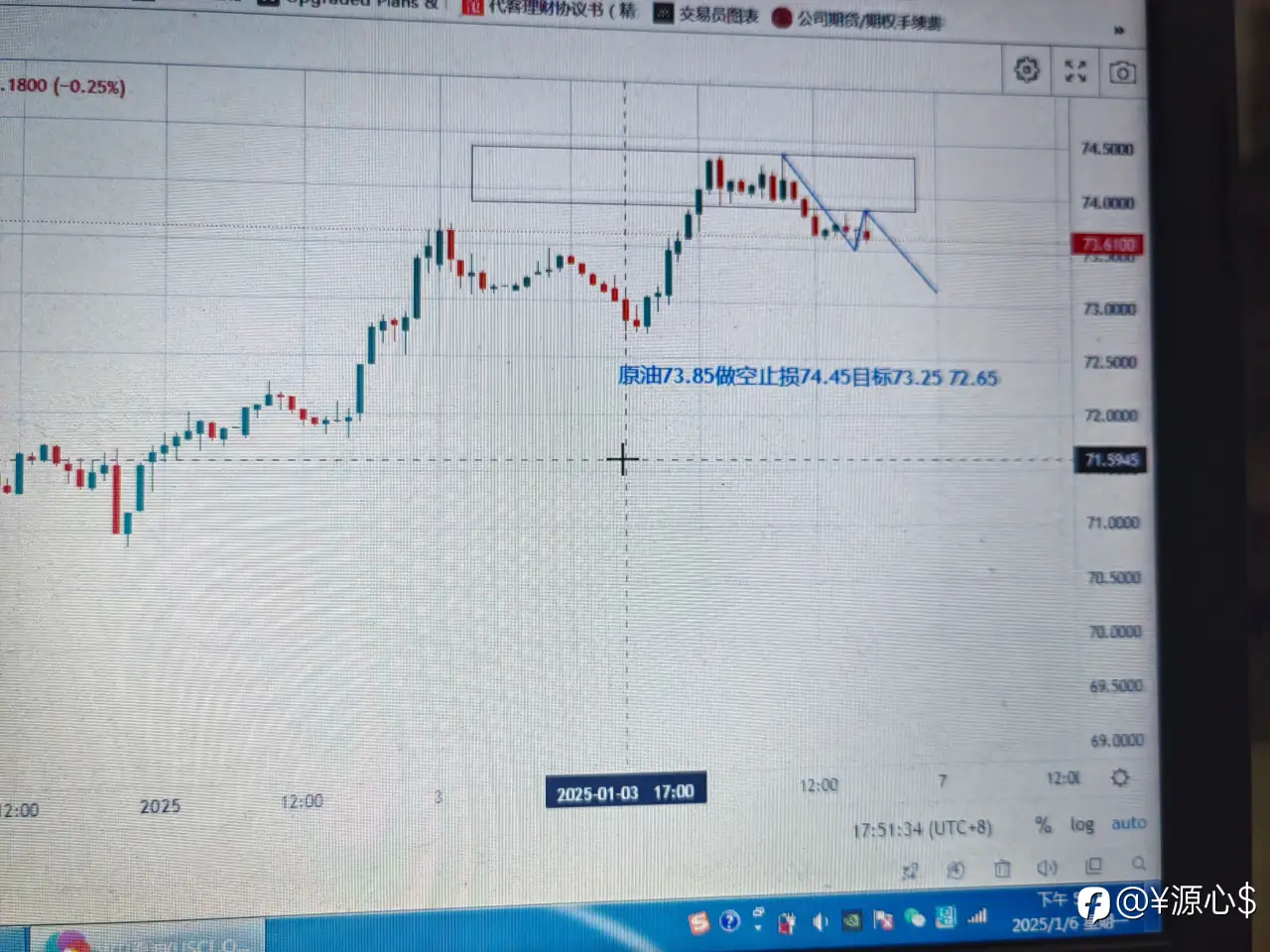Toggle fullscreen chart mode icon

[x=1076, y=71]
